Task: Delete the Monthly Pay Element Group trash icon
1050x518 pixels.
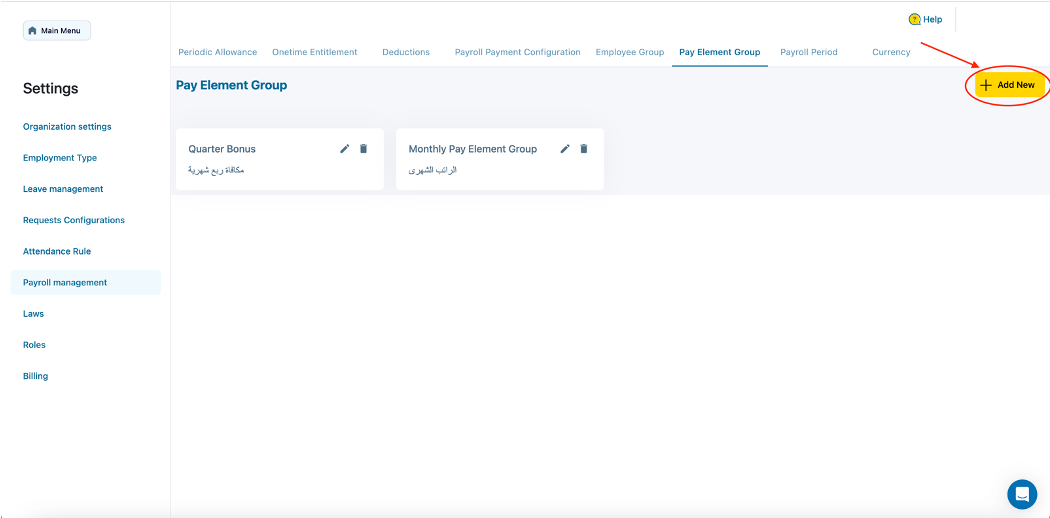Action: (x=584, y=149)
